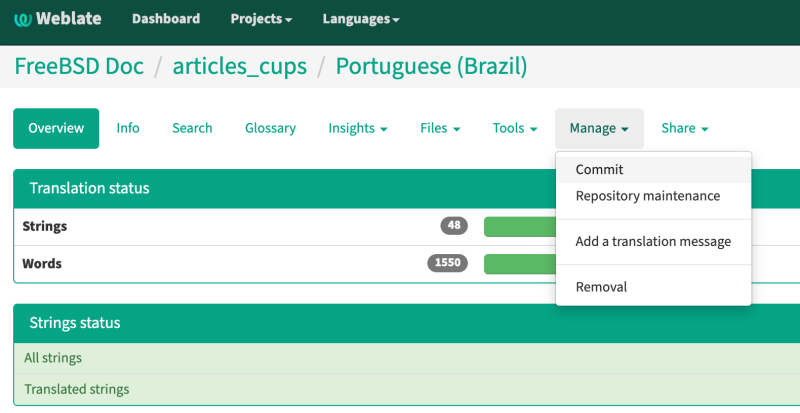This screenshot has width=800, height=413.
Task: Expand the Projects dropdown menu
Action: coord(261,19)
